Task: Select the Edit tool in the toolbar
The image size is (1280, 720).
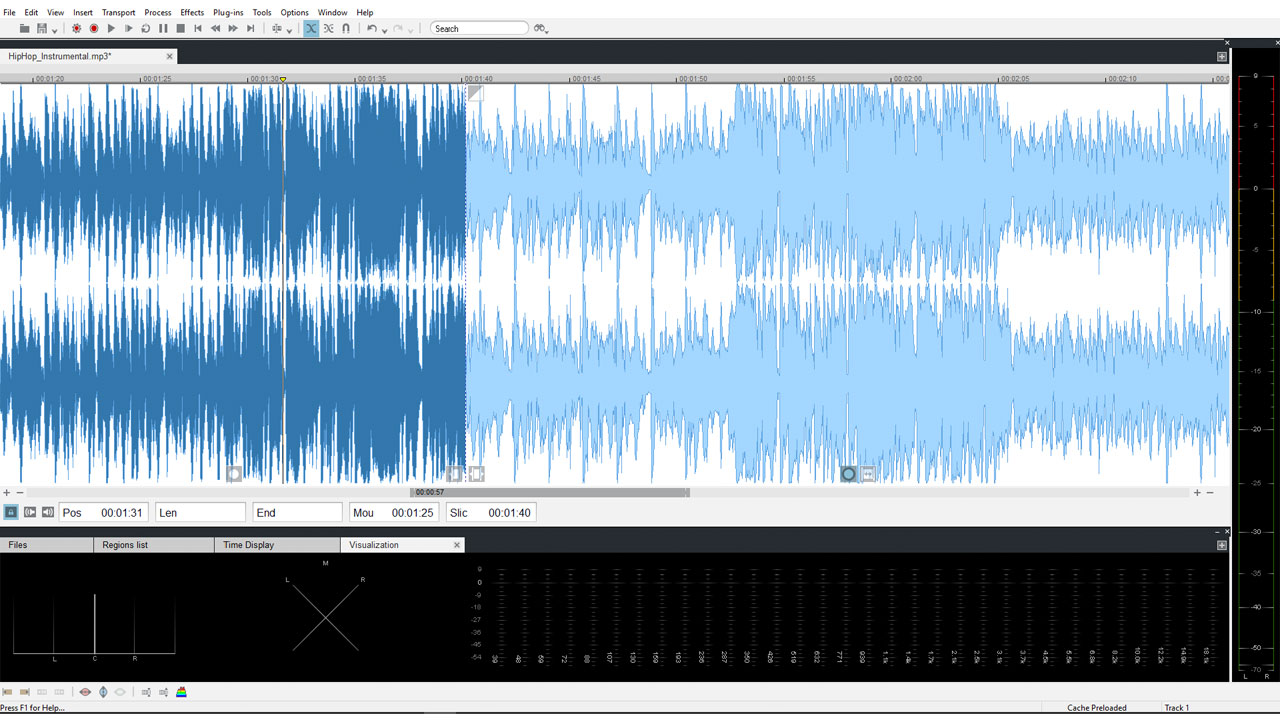Action: (x=311, y=28)
